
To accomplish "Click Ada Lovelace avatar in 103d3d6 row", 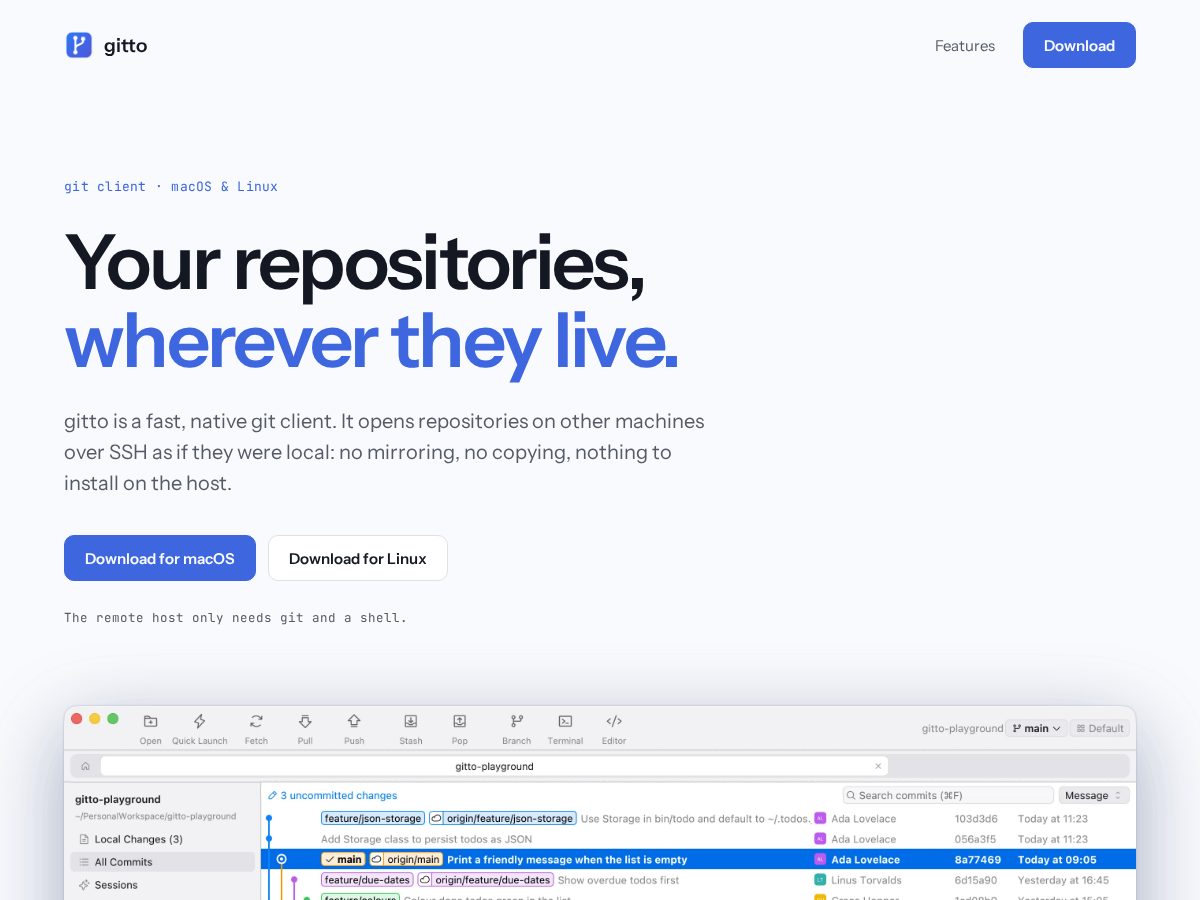I will (x=820, y=818).
